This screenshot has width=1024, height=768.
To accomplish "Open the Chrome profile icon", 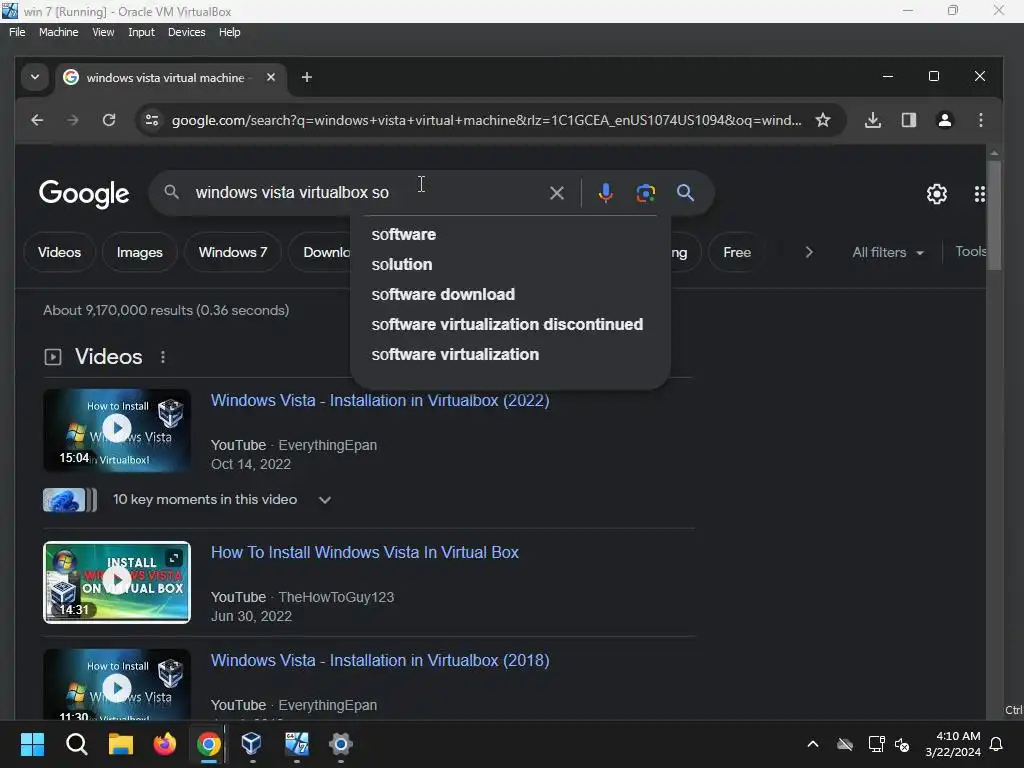I will coord(944,120).
